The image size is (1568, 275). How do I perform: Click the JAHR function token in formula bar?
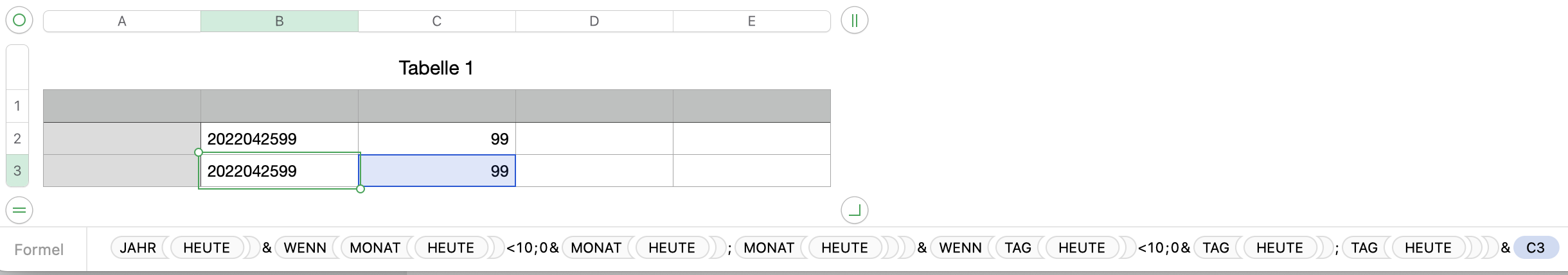(x=138, y=248)
